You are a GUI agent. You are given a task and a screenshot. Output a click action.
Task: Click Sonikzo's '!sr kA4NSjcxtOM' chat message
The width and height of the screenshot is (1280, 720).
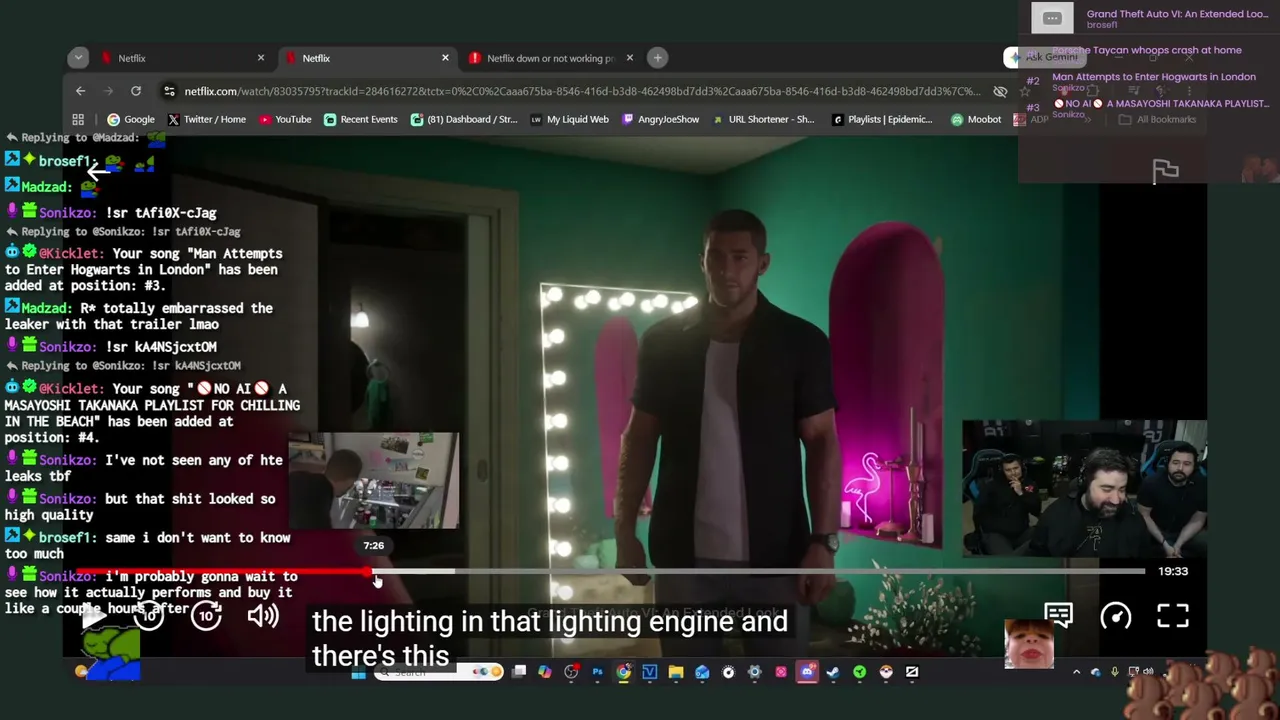point(111,347)
